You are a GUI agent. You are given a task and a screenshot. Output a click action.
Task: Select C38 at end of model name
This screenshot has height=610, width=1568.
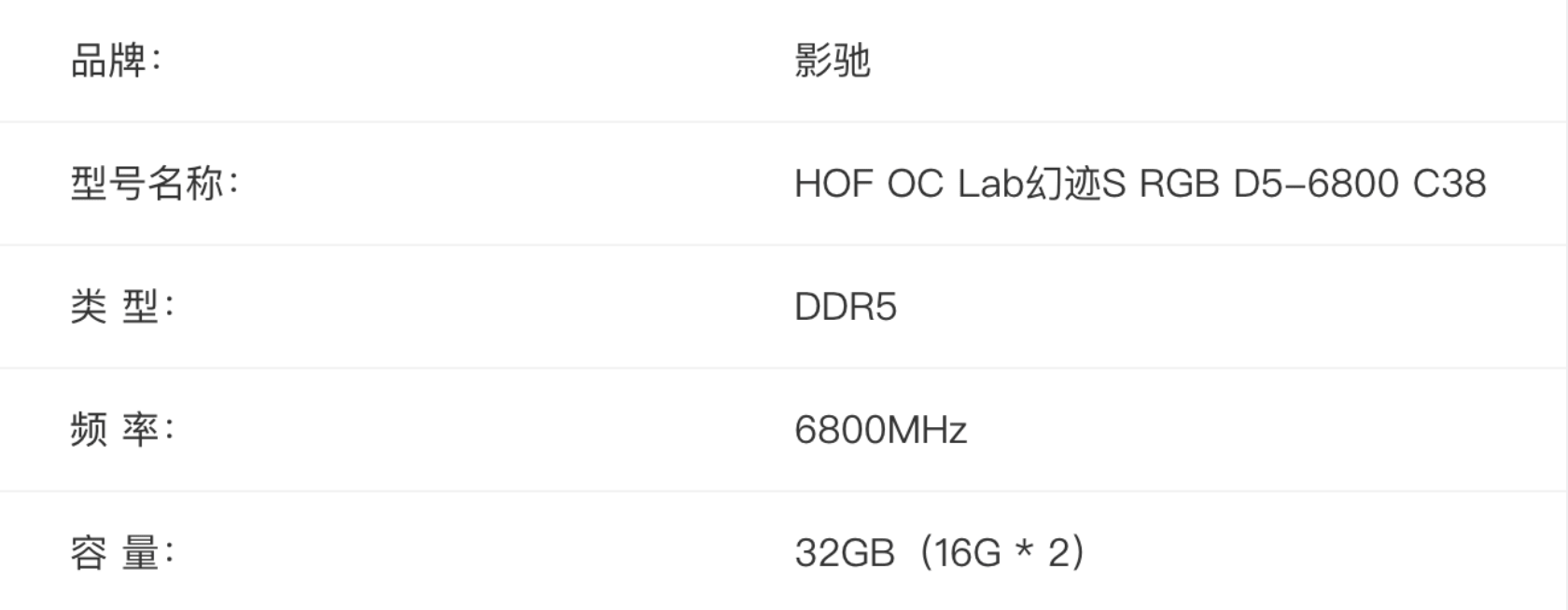coord(1449,184)
